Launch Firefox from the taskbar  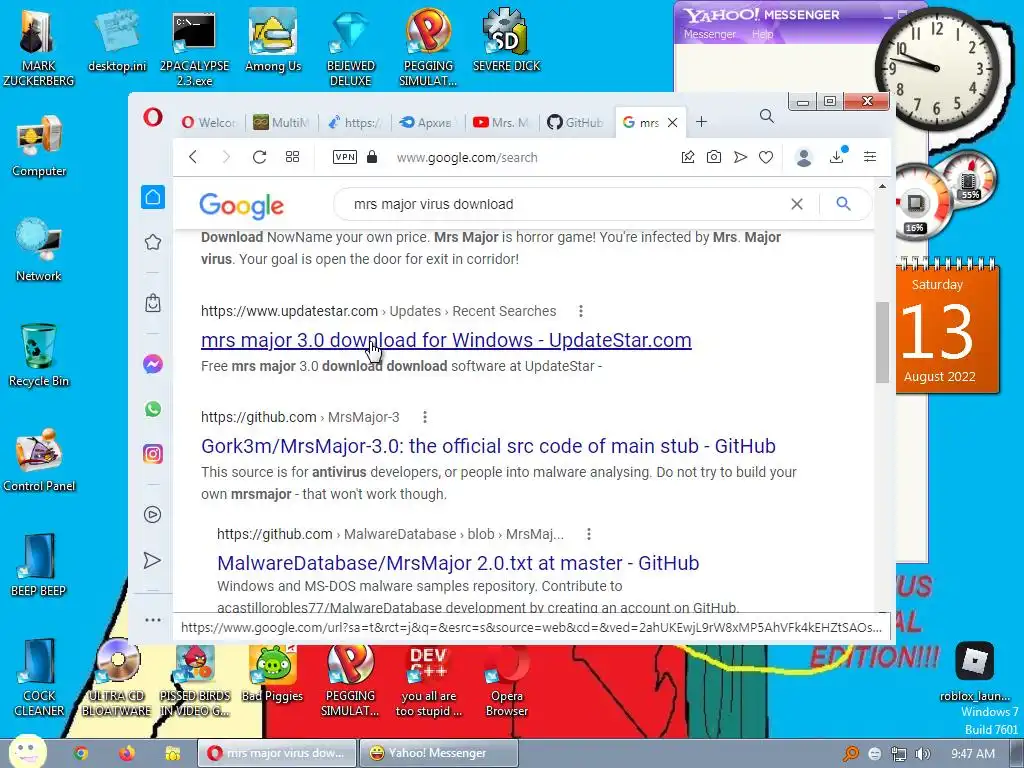(x=127, y=753)
